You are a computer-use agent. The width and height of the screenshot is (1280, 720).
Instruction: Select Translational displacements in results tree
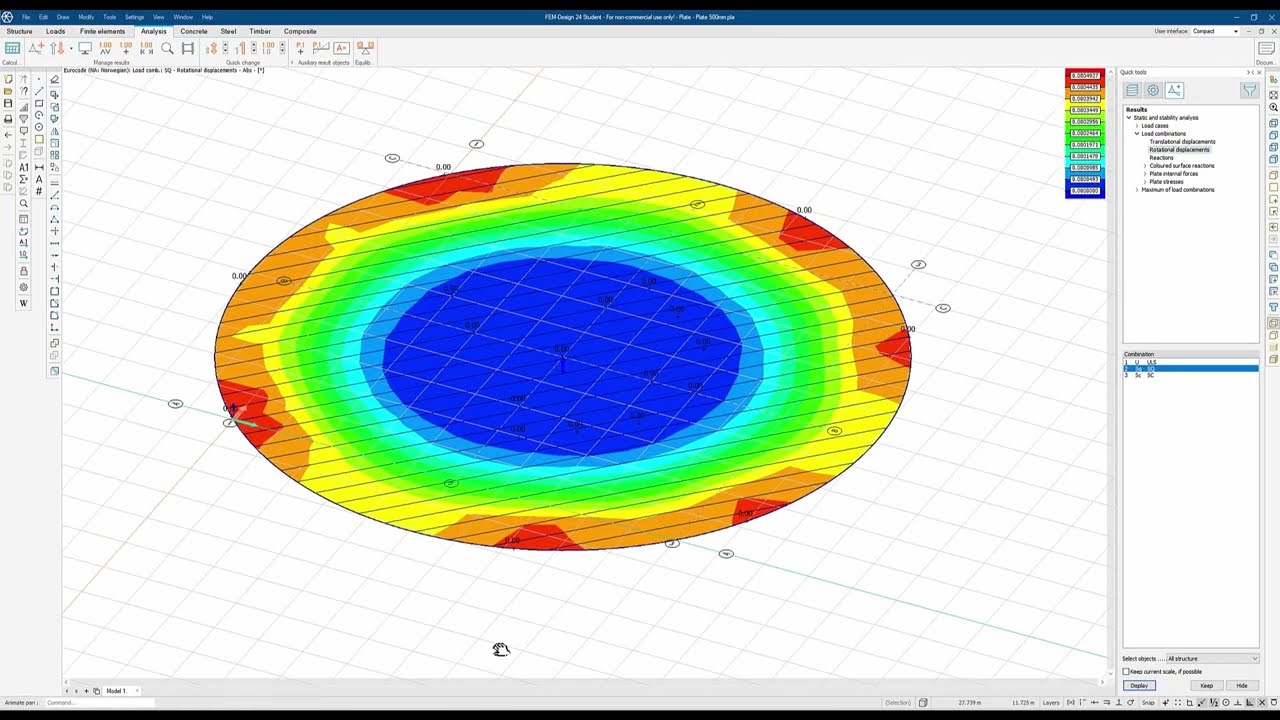(1182, 142)
